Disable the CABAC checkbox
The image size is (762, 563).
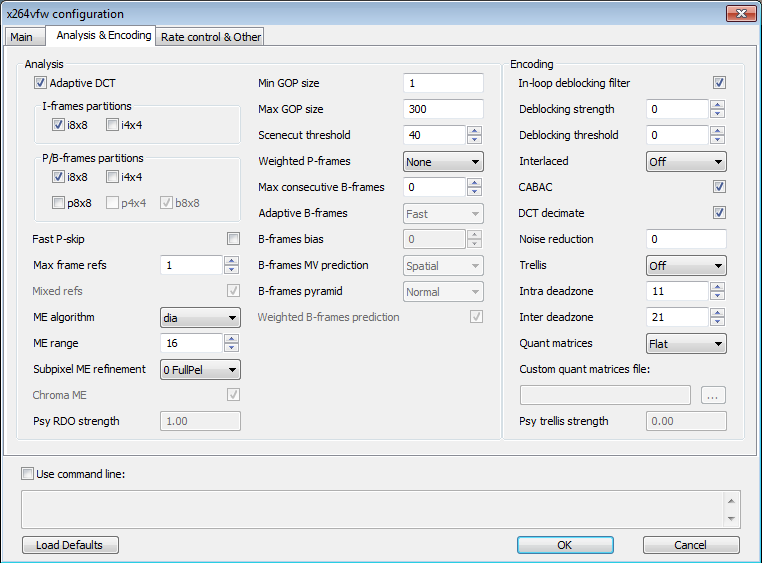click(x=719, y=187)
